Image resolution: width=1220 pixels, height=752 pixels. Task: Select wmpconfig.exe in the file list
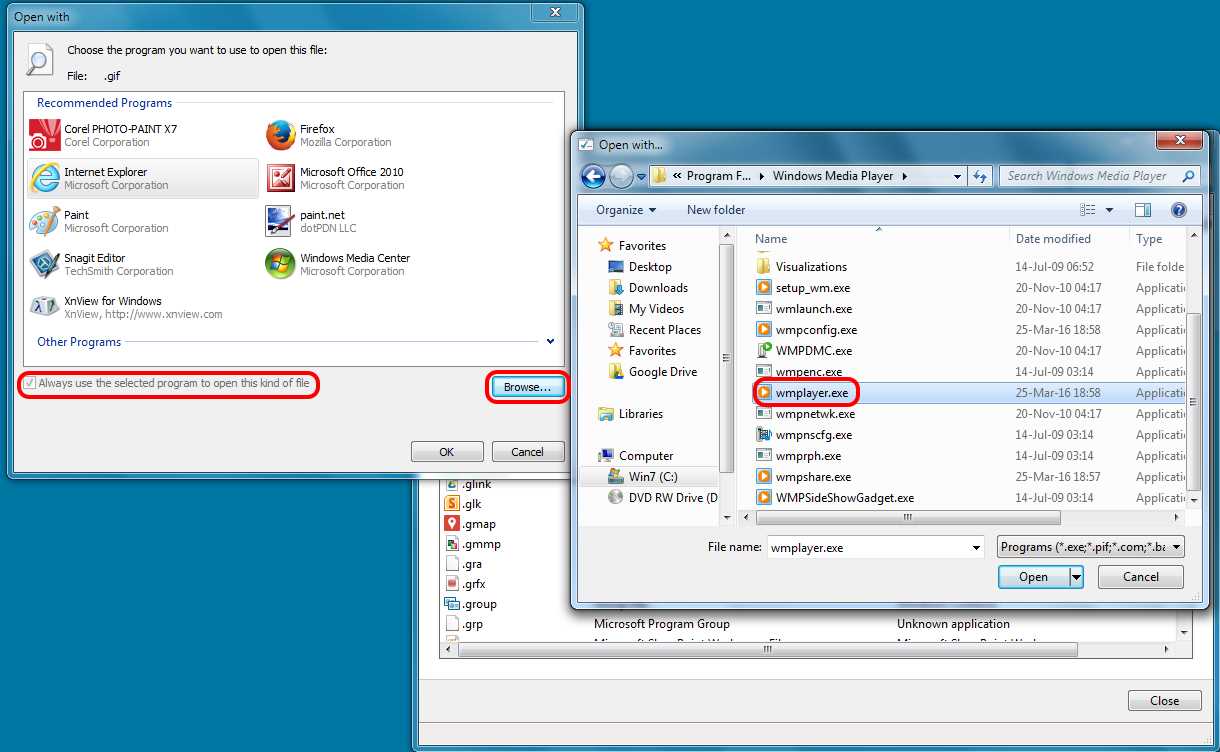816,330
